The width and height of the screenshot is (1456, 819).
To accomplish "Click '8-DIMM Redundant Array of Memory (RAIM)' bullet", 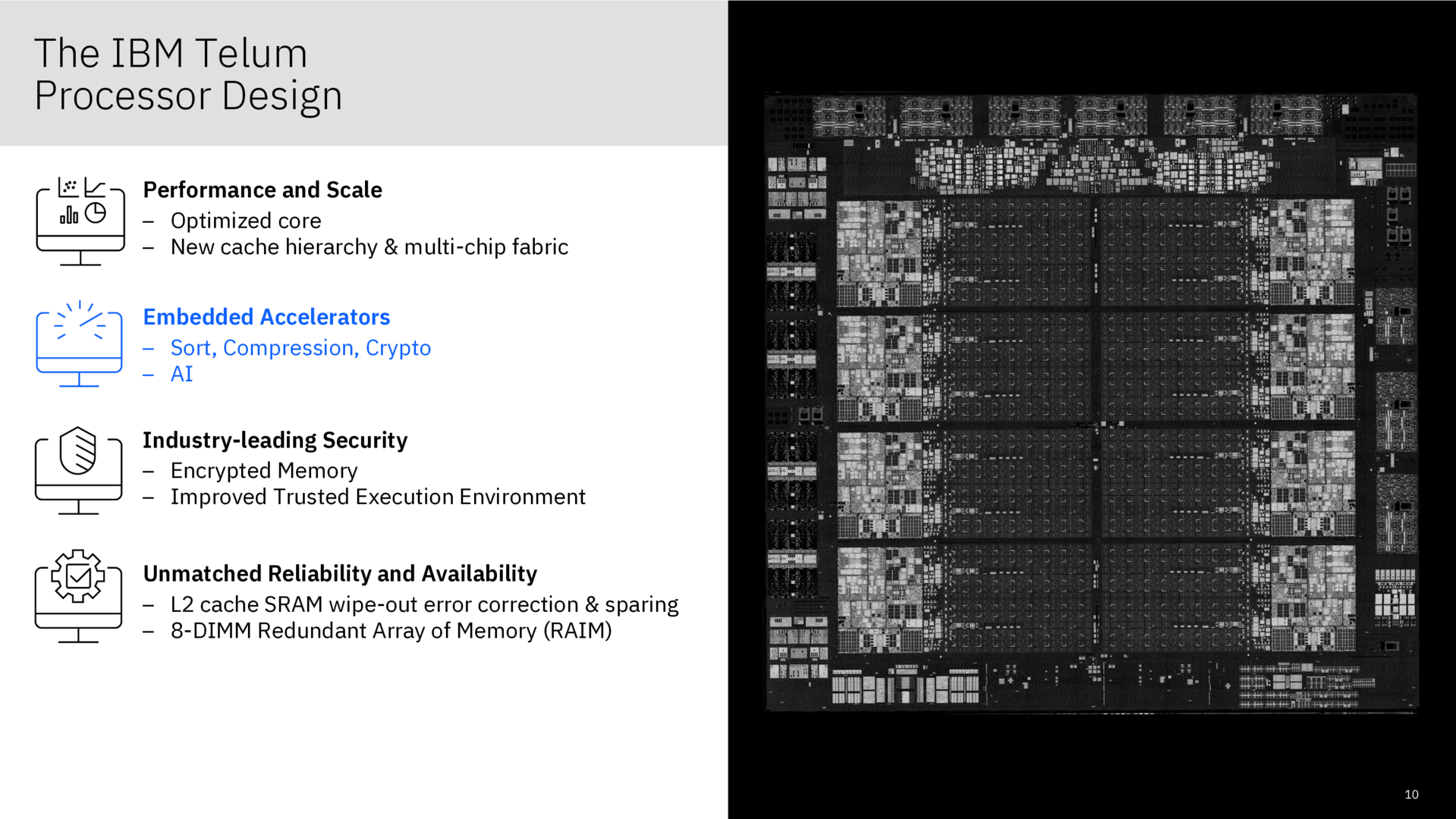I will (x=392, y=631).
